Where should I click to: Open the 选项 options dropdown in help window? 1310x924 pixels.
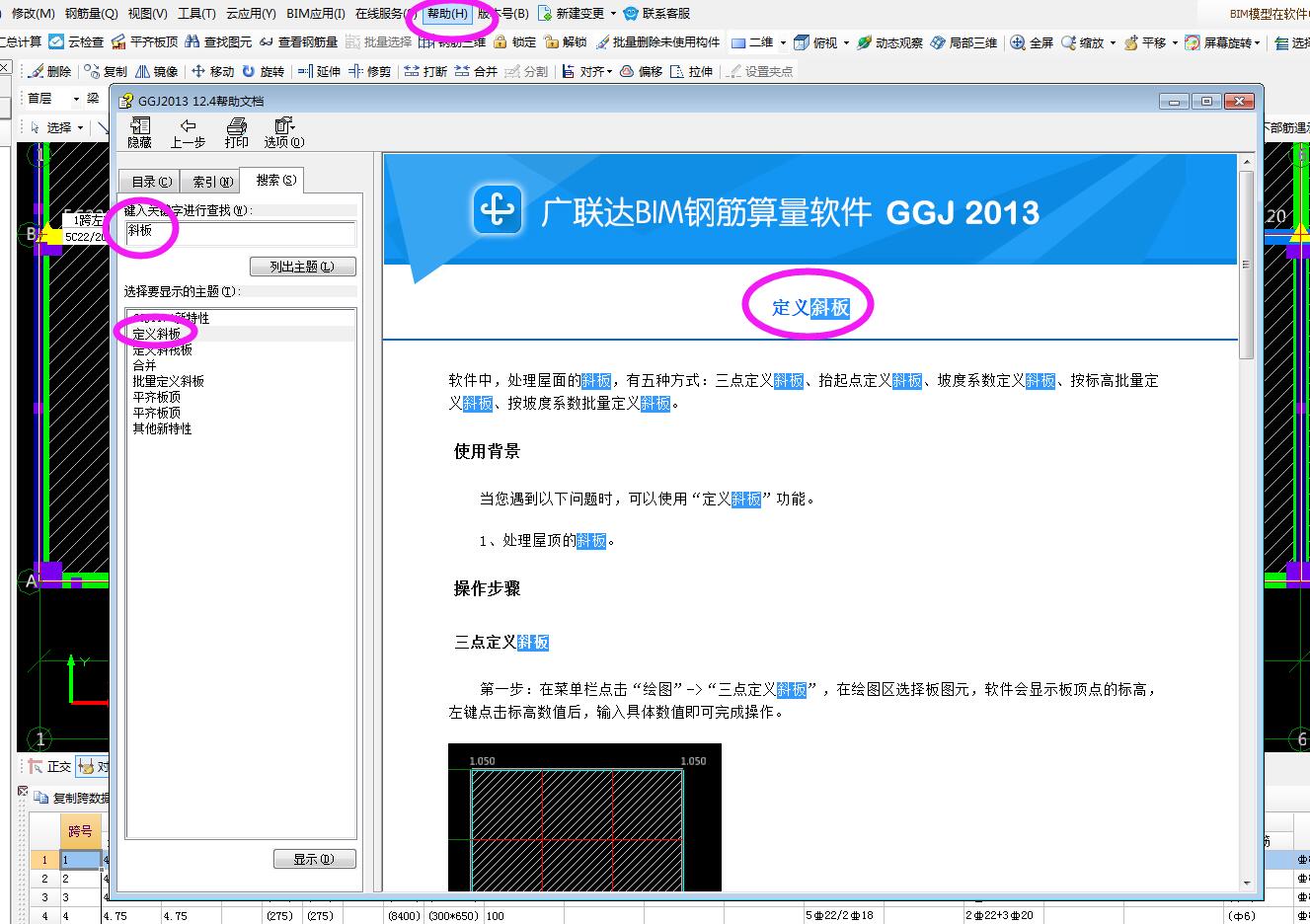(284, 132)
